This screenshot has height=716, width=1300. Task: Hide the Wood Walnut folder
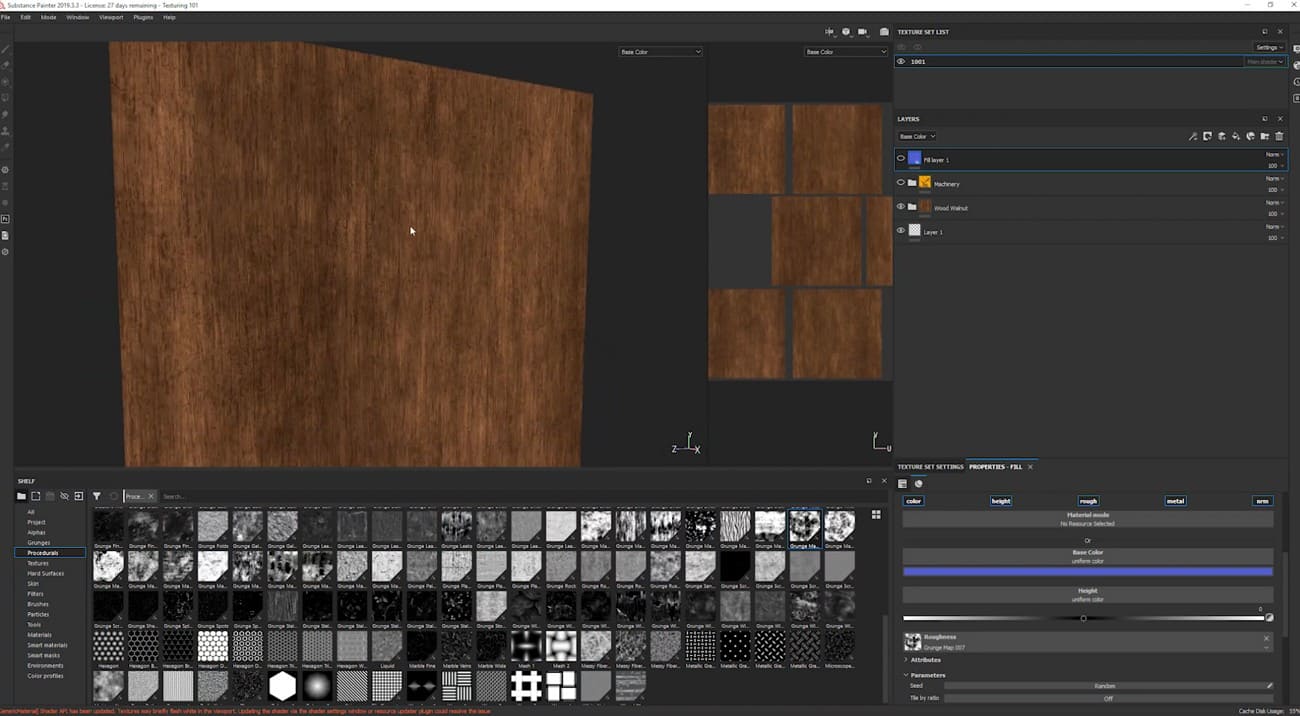(x=901, y=207)
